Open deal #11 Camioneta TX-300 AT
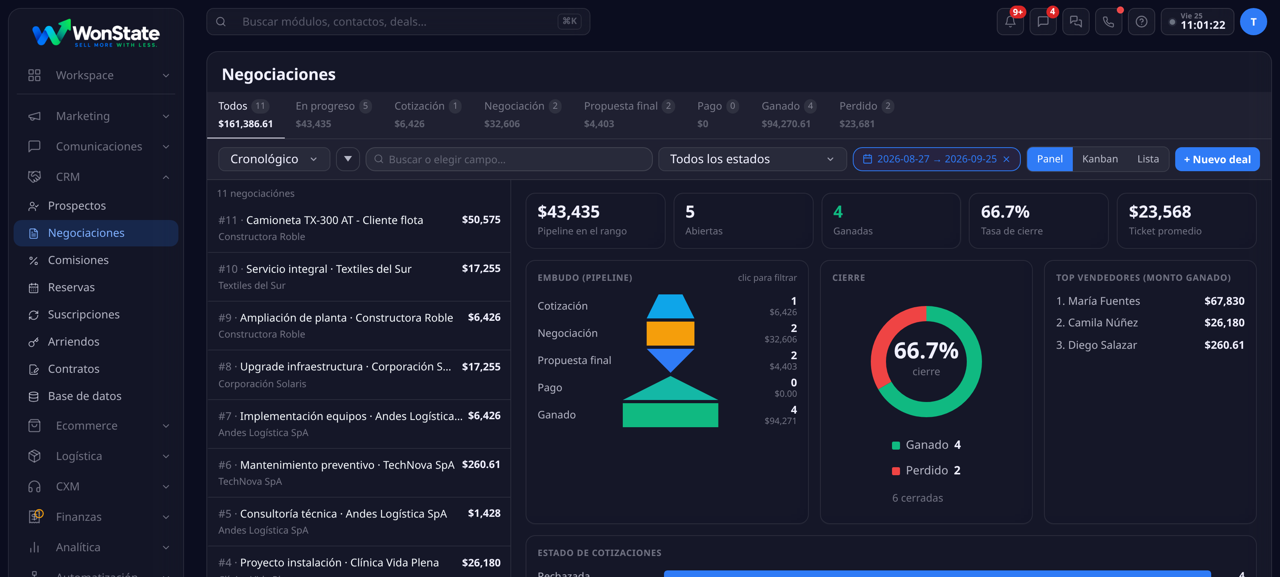 click(x=359, y=228)
